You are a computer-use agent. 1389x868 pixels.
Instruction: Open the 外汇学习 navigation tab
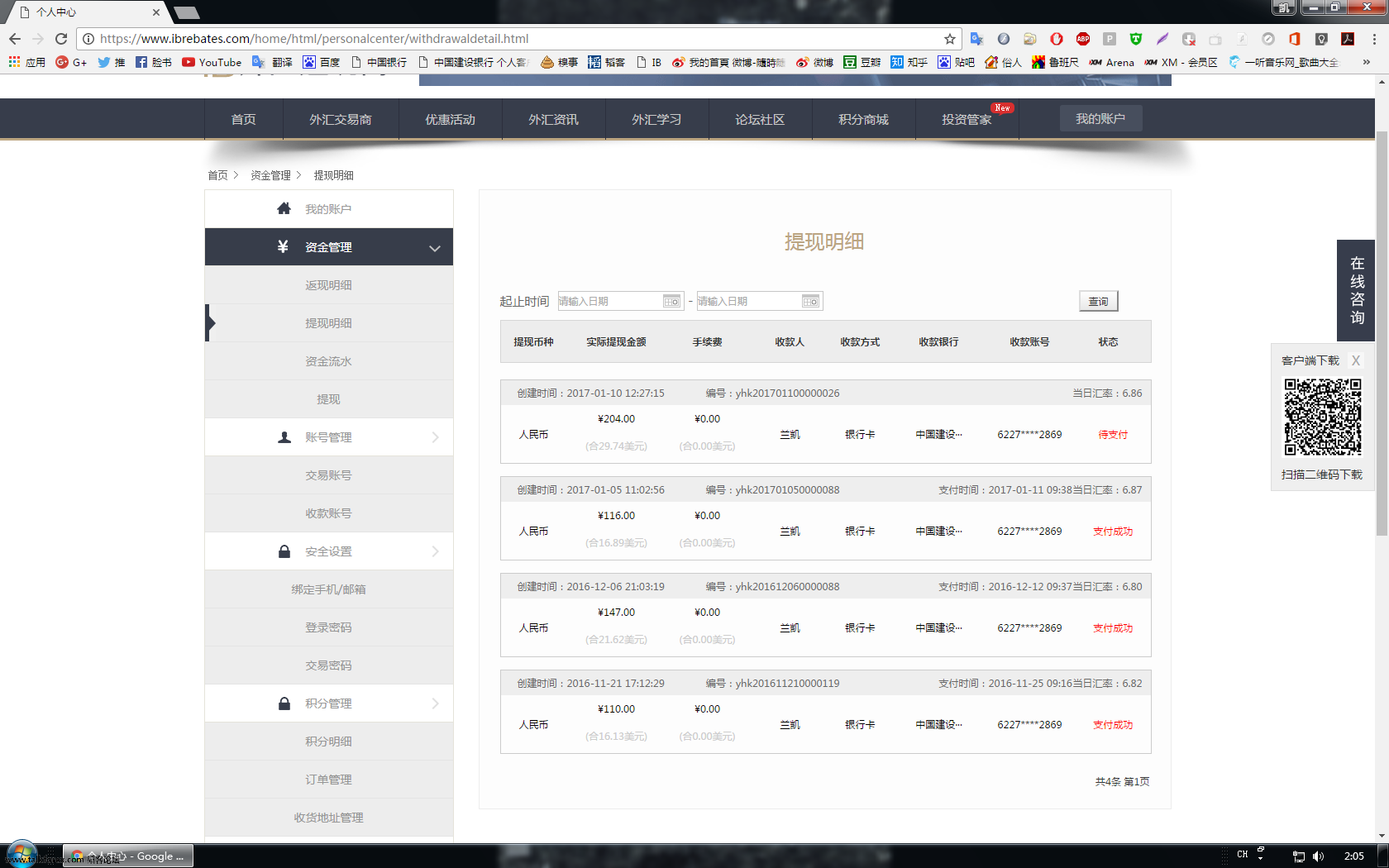[657, 119]
